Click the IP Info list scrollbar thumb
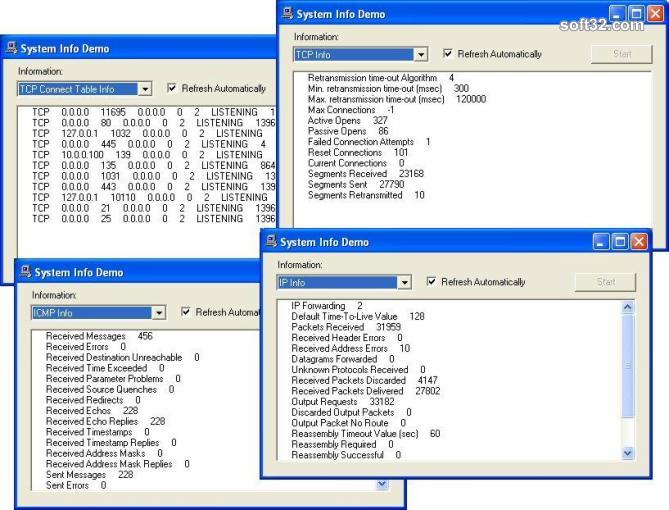 (628, 365)
